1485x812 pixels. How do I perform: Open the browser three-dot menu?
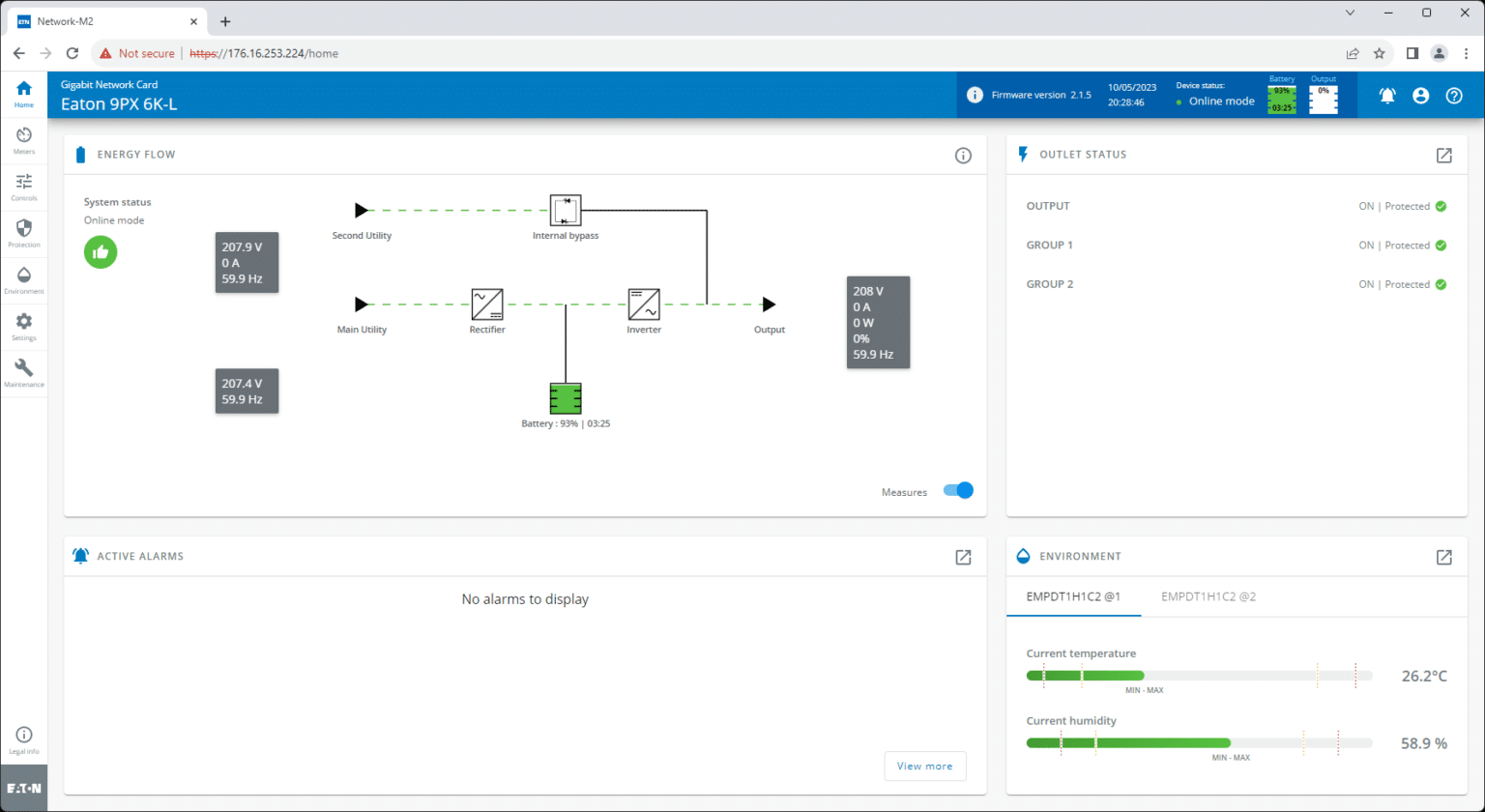point(1467,53)
